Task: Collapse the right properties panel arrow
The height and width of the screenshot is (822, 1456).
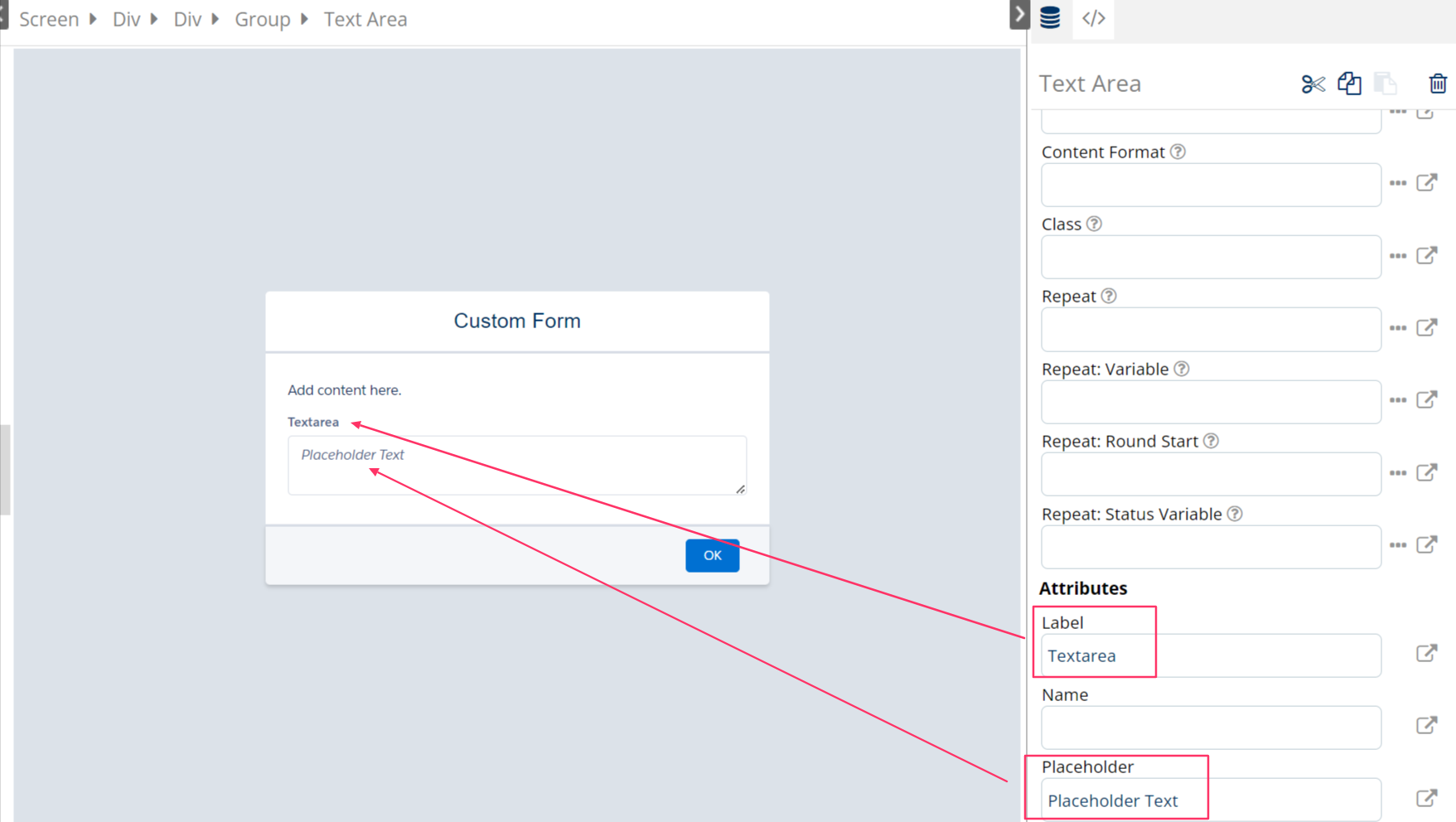Action: 1019,15
